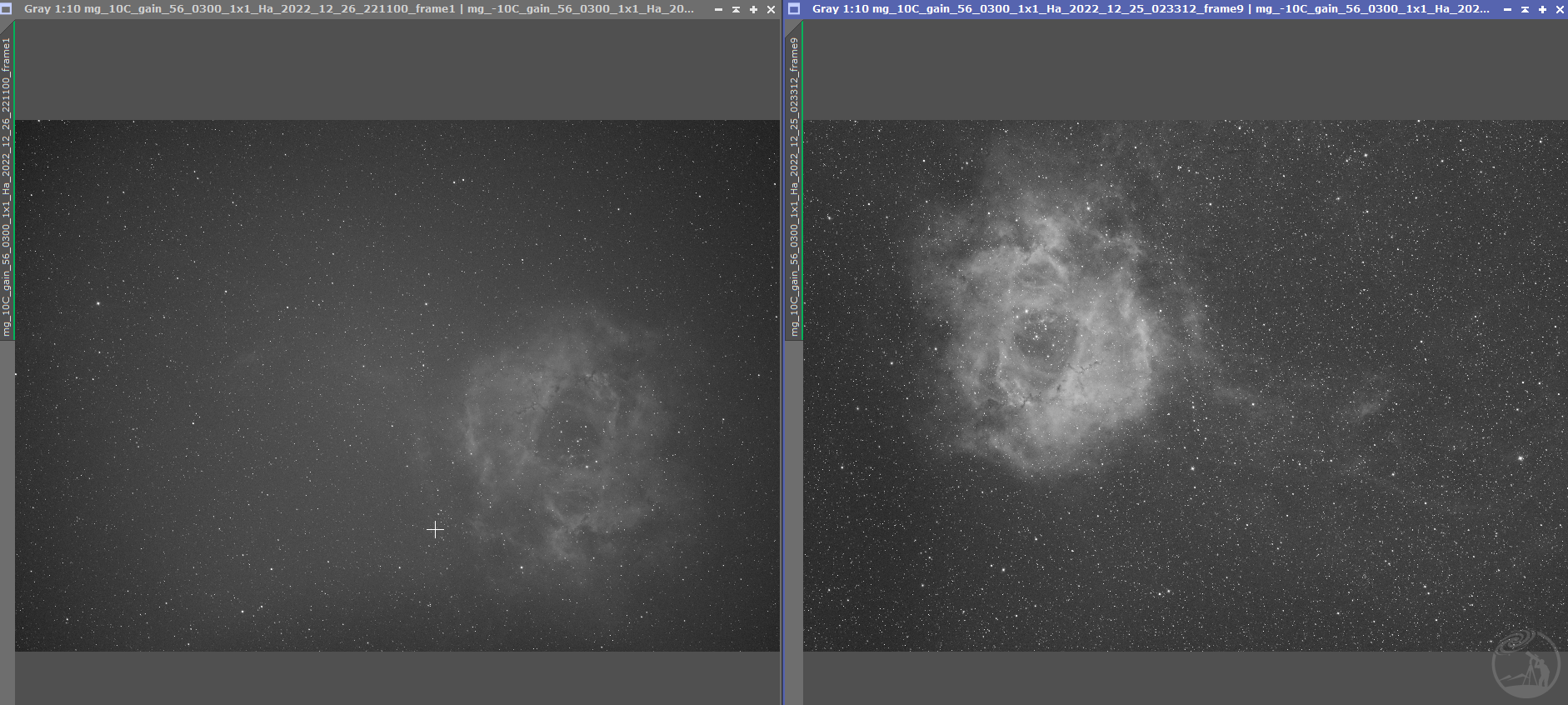Screen dimensions: 1568x705
Task: Iconize the frame9 image window with minus button
Action: click(x=1507, y=9)
